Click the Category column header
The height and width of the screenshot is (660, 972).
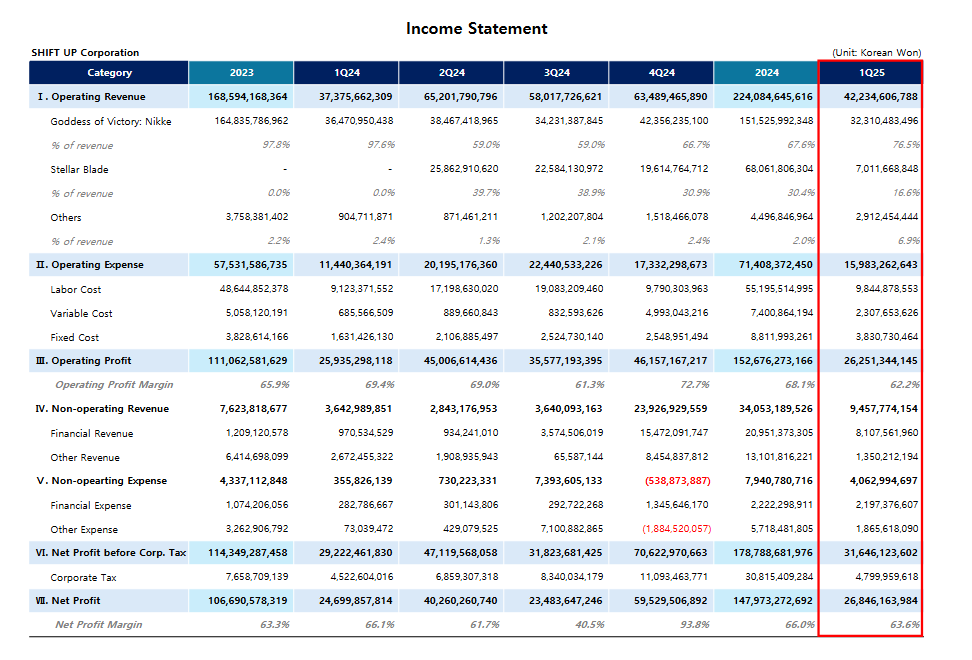(x=109, y=73)
